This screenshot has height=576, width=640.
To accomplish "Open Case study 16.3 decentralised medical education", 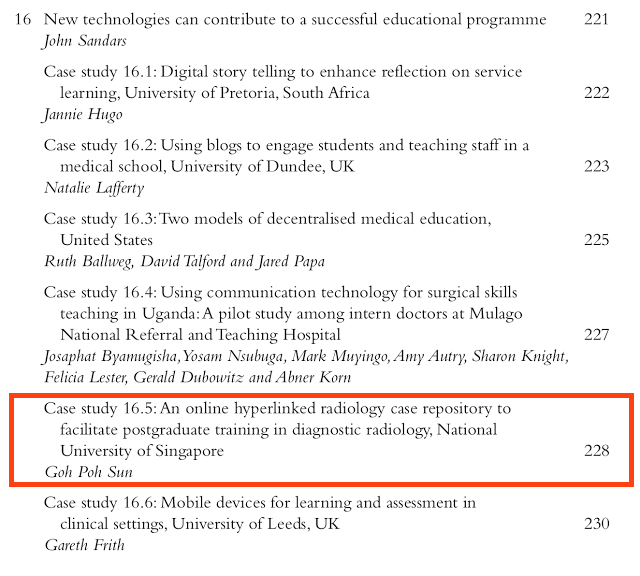I will tap(268, 229).
